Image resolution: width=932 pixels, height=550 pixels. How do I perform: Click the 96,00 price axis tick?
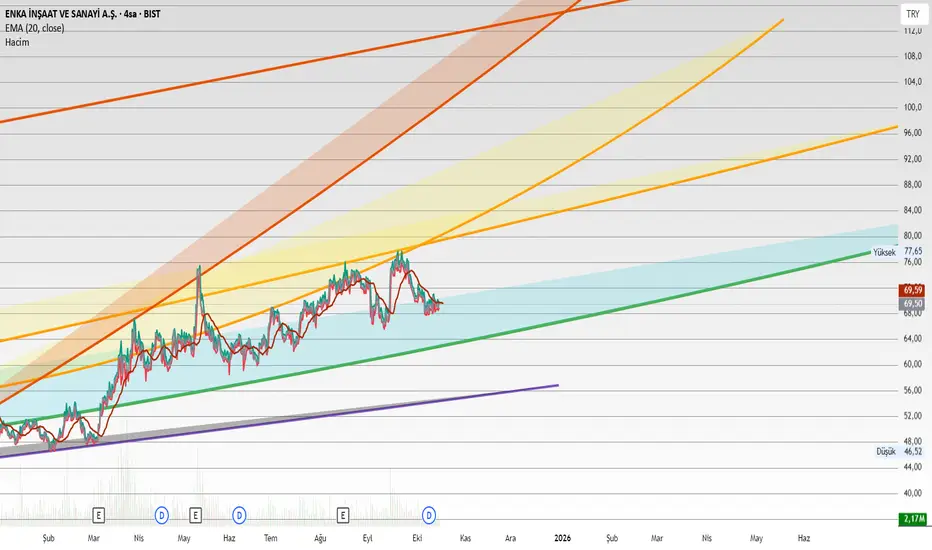(x=913, y=133)
